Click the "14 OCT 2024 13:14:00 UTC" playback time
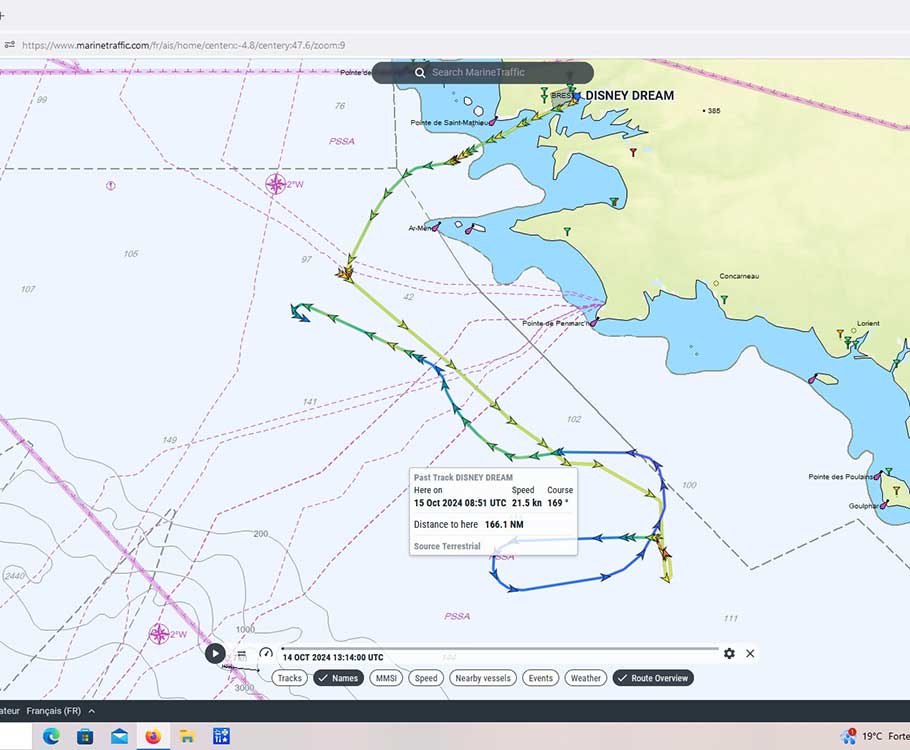This screenshot has width=910, height=750. [333, 657]
